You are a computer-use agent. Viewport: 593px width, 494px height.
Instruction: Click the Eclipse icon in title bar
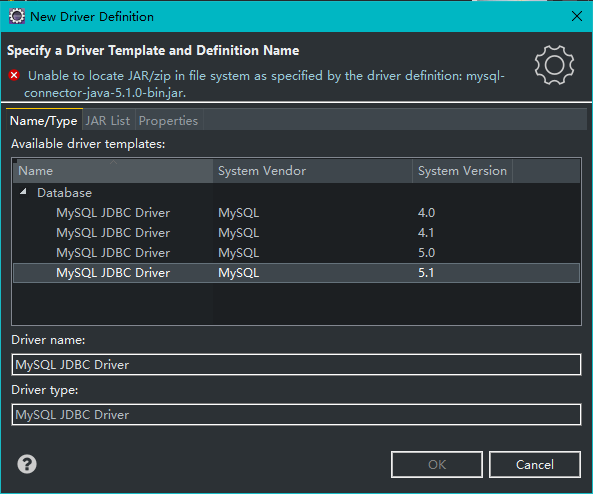point(17,16)
